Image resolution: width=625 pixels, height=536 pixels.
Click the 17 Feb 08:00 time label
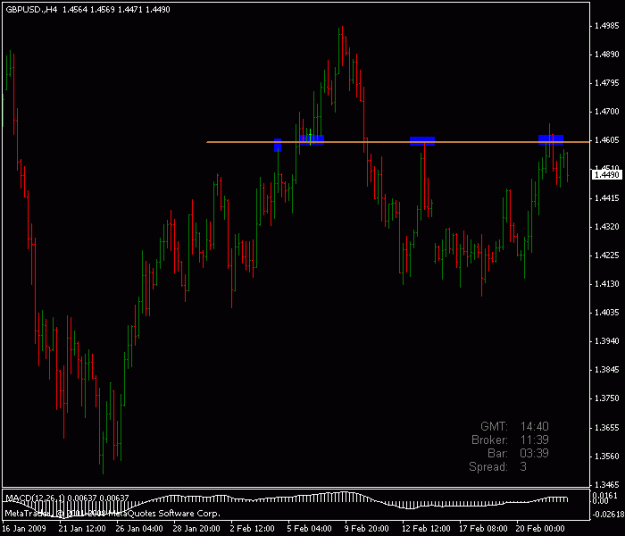coord(483,529)
